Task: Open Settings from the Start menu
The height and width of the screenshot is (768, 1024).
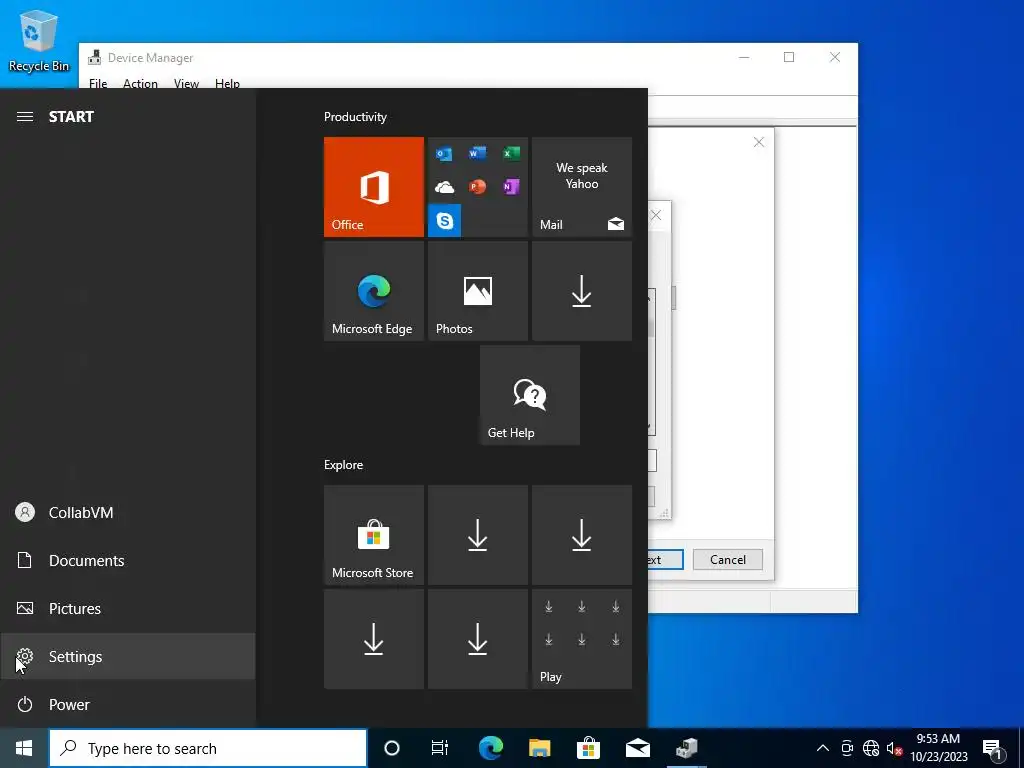Action: (128, 656)
